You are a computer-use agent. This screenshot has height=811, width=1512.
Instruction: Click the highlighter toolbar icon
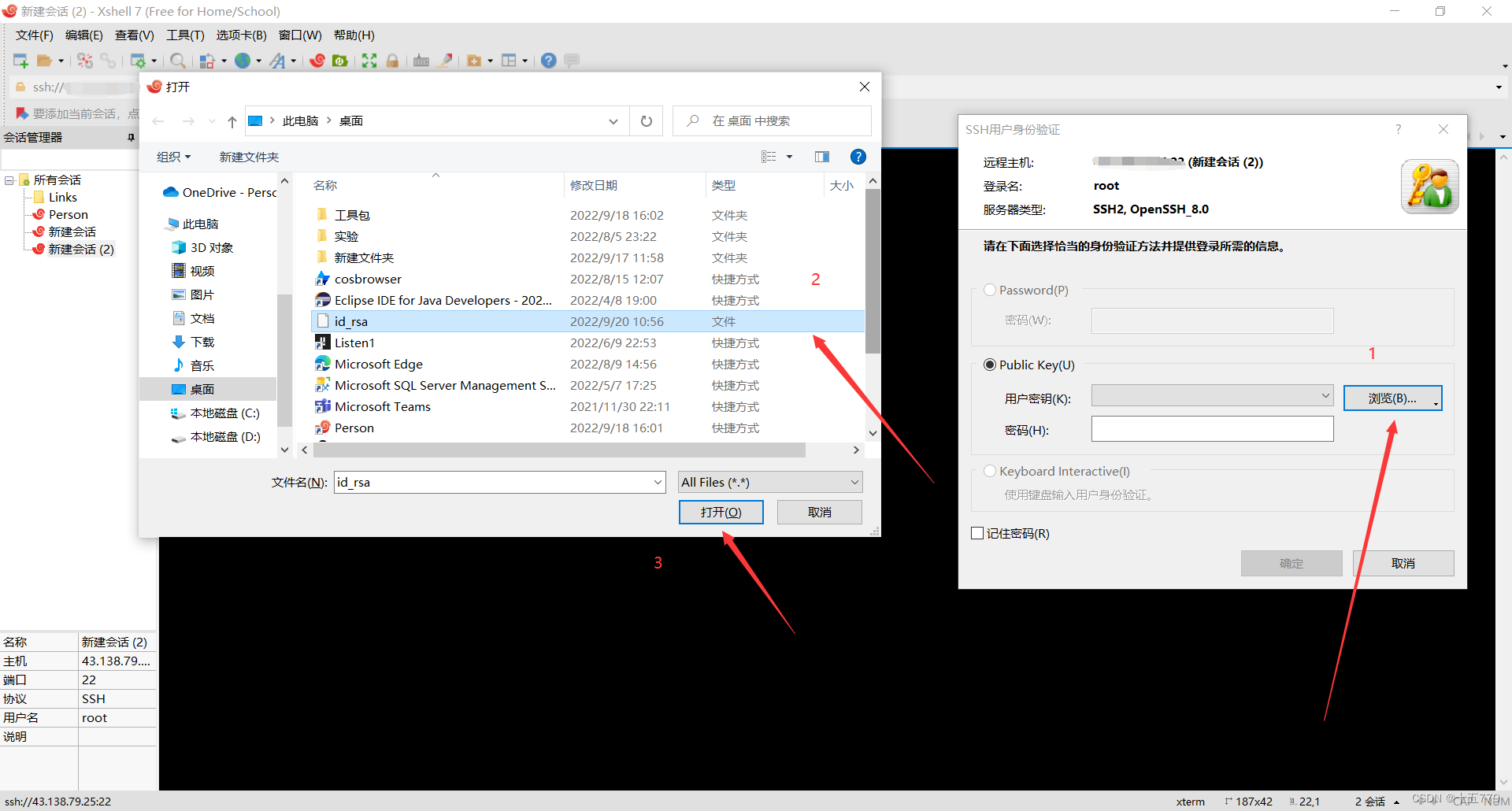(x=445, y=61)
